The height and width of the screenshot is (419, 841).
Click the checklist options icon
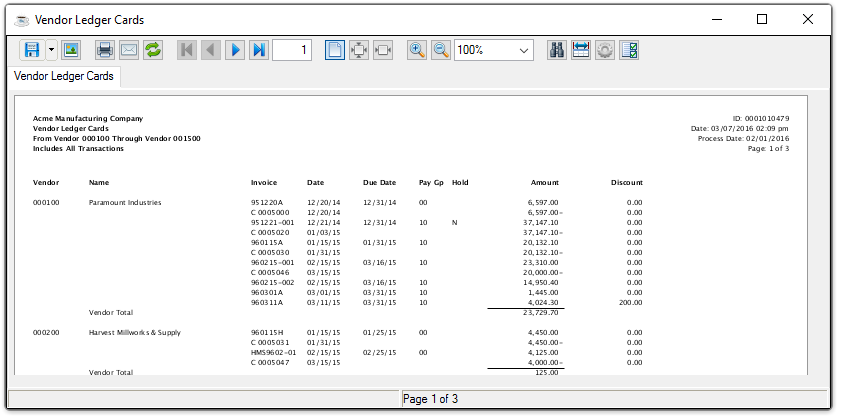pos(629,50)
